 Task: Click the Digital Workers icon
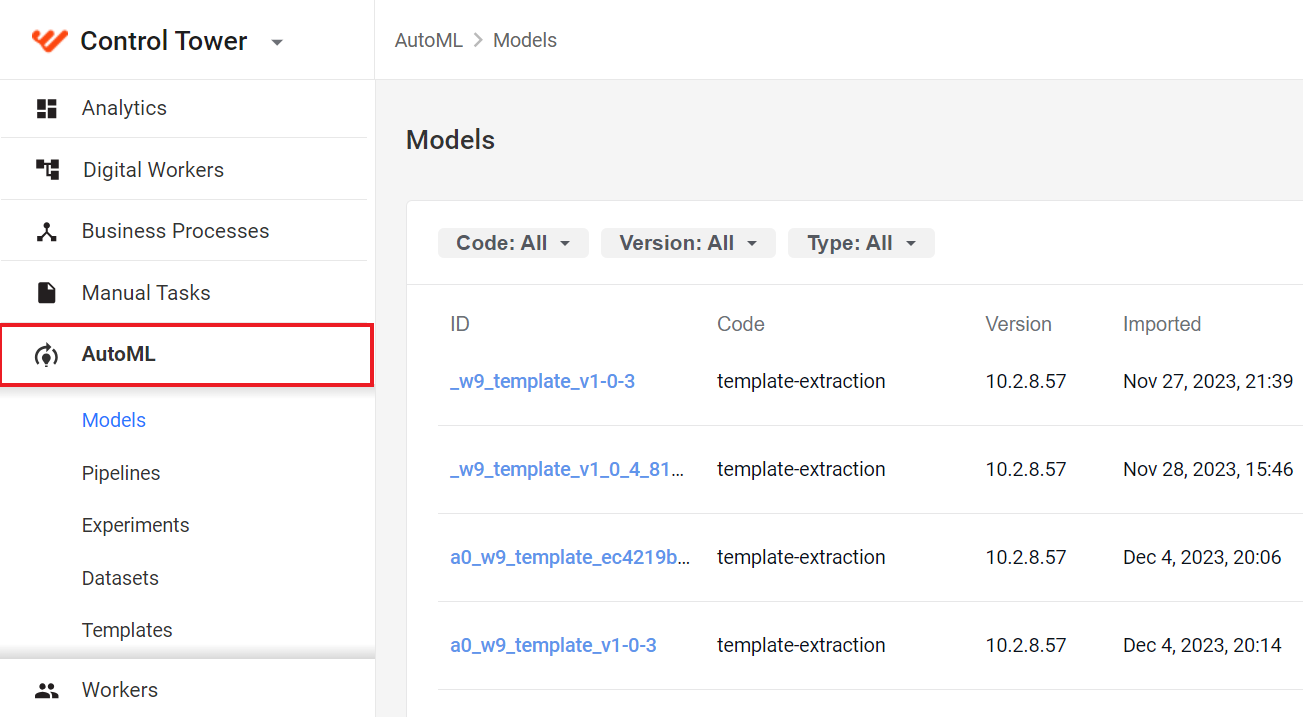tap(47, 169)
